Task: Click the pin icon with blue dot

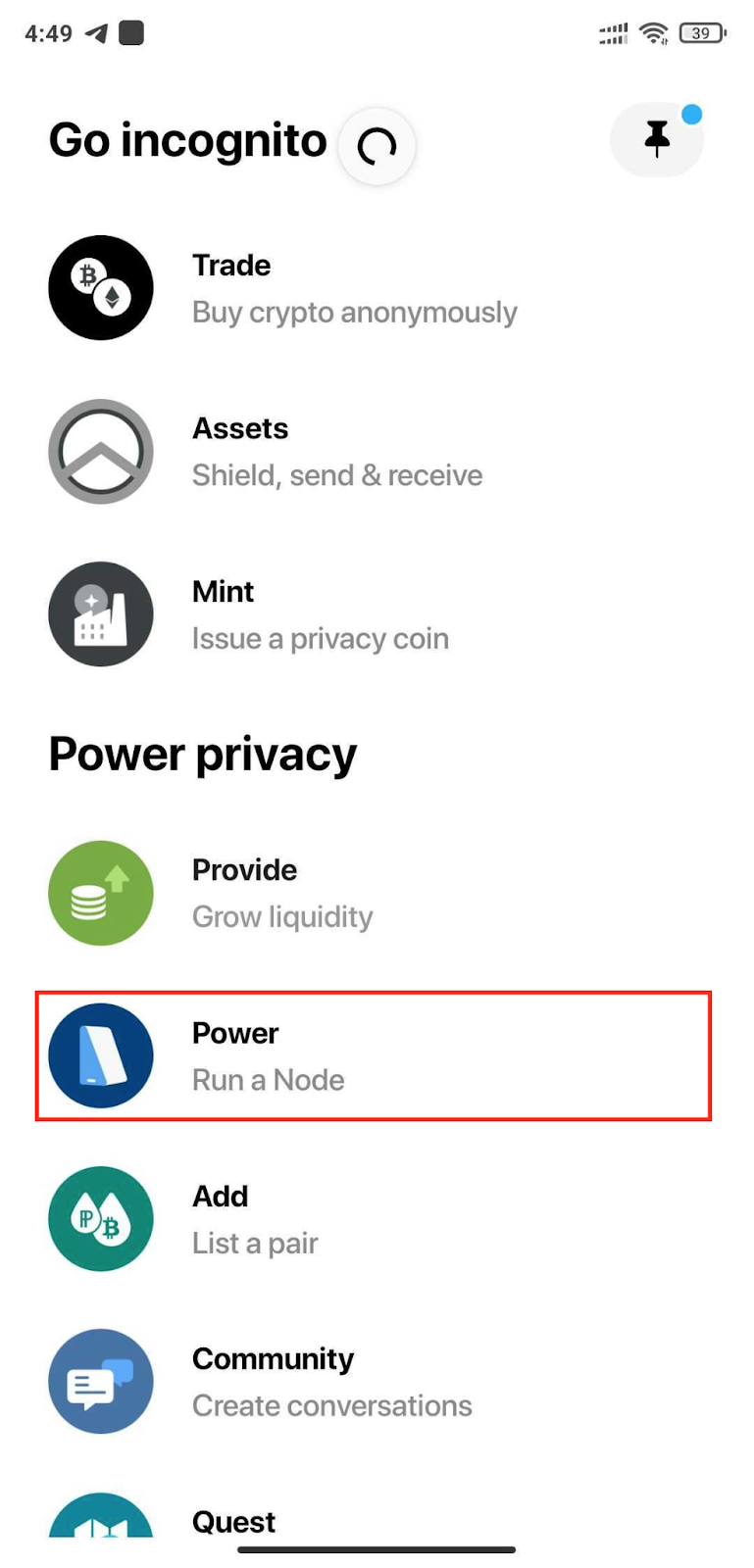Action: [x=657, y=140]
